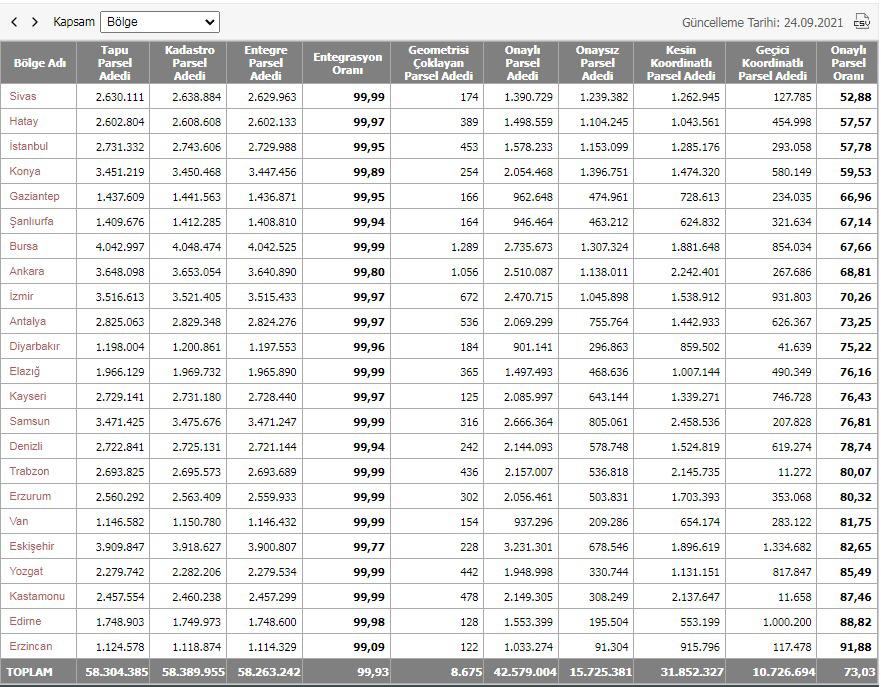This screenshot has height=687, width=881.
Task: Go to the next page arrow
Action: click(35, 22)
